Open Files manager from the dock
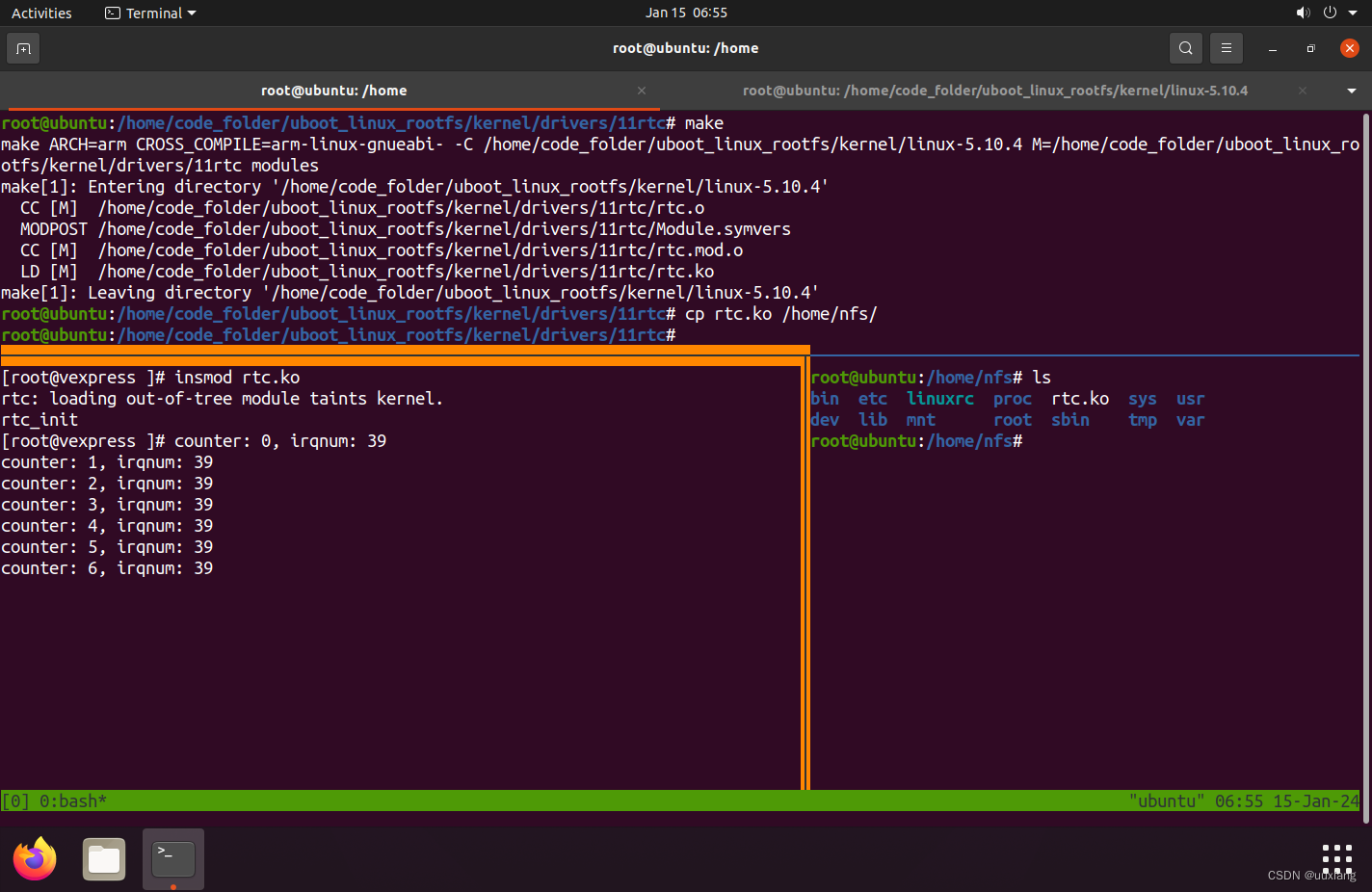Viewport: 1372px width, 892px height. click(104, 858)
